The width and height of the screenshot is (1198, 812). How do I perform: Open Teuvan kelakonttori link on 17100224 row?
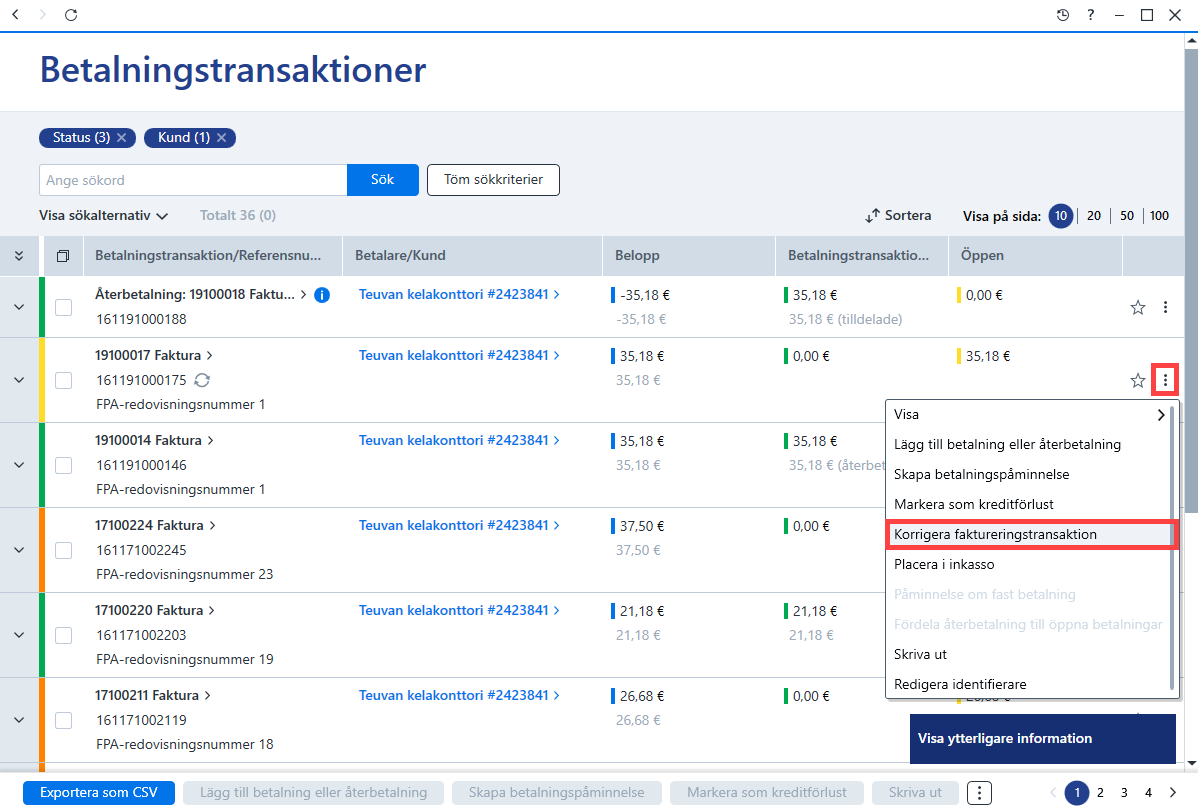click(x=458, y=526)
